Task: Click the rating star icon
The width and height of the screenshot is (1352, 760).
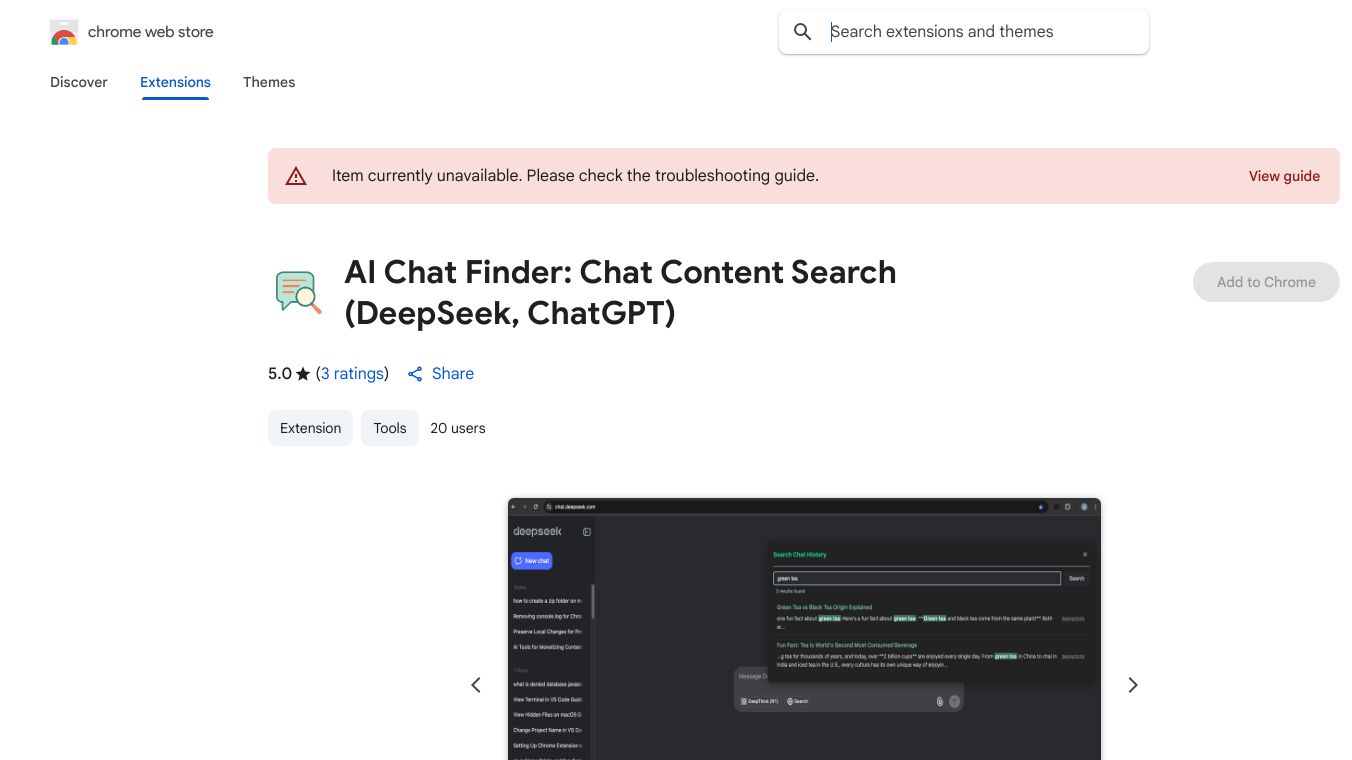Action: 303,374
